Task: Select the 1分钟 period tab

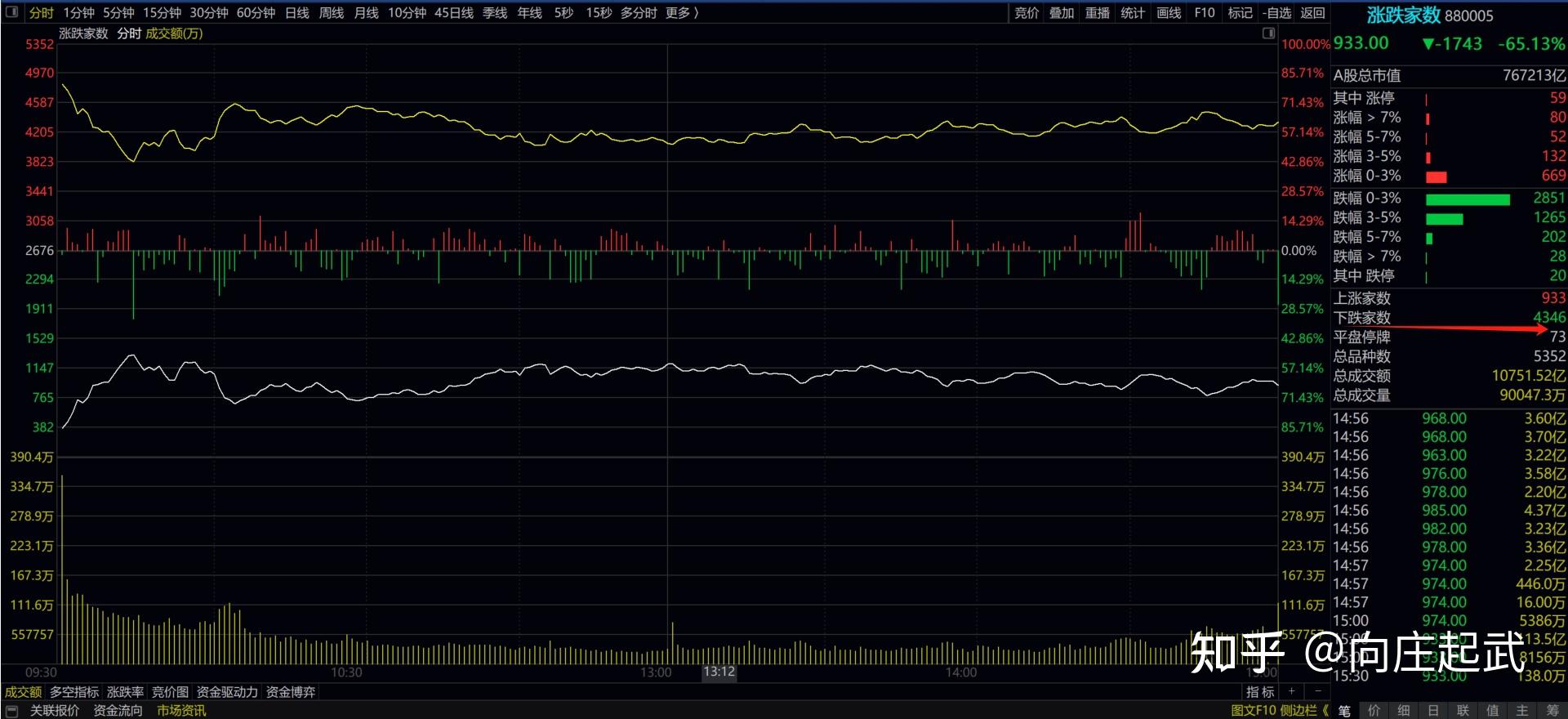Action: point(78,13)
